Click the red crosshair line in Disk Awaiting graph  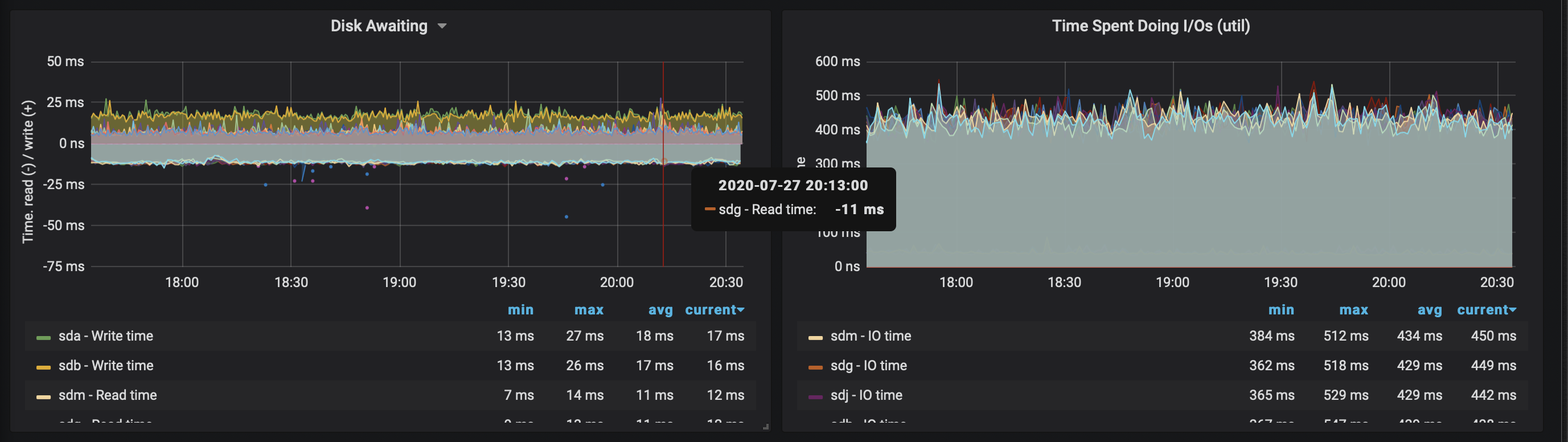663,165
